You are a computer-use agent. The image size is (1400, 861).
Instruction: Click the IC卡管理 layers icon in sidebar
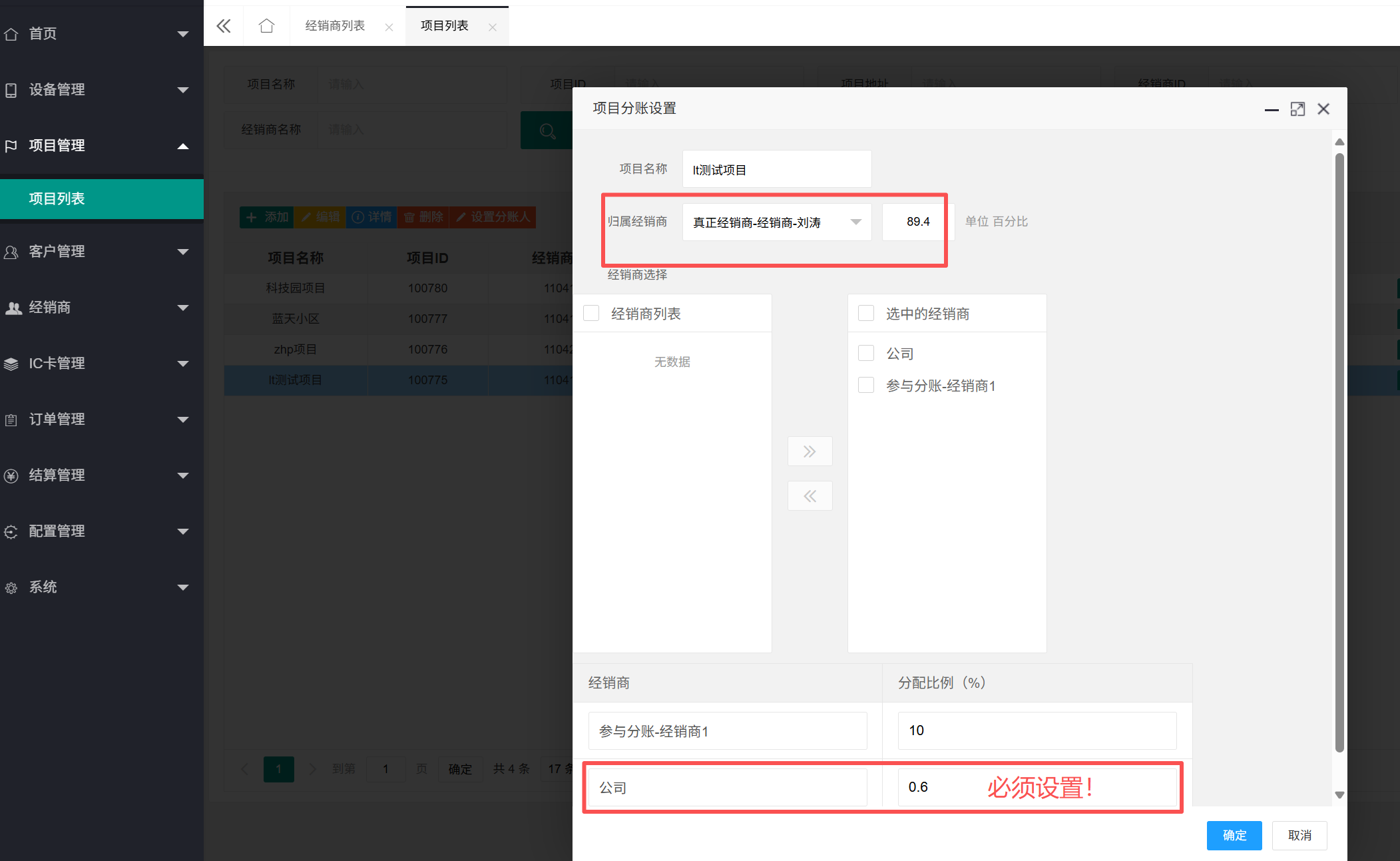click(11, 364)
